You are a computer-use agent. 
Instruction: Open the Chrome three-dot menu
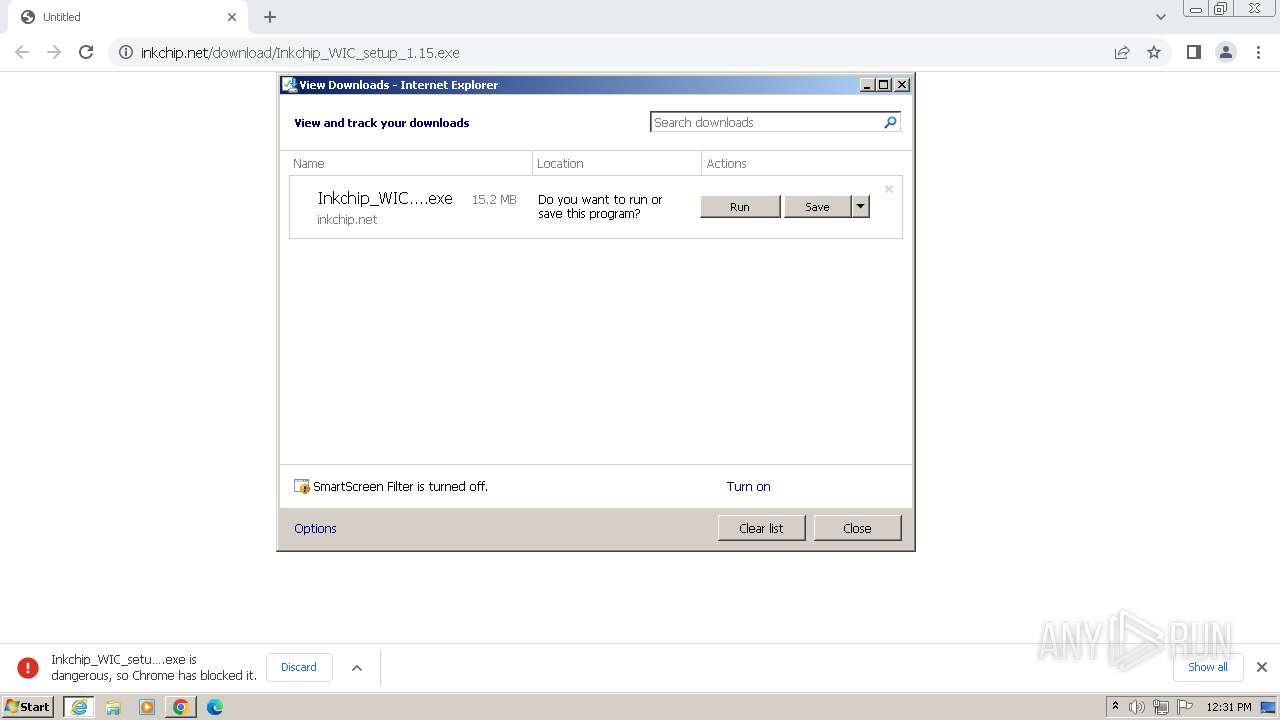(x=1259, y=52)
